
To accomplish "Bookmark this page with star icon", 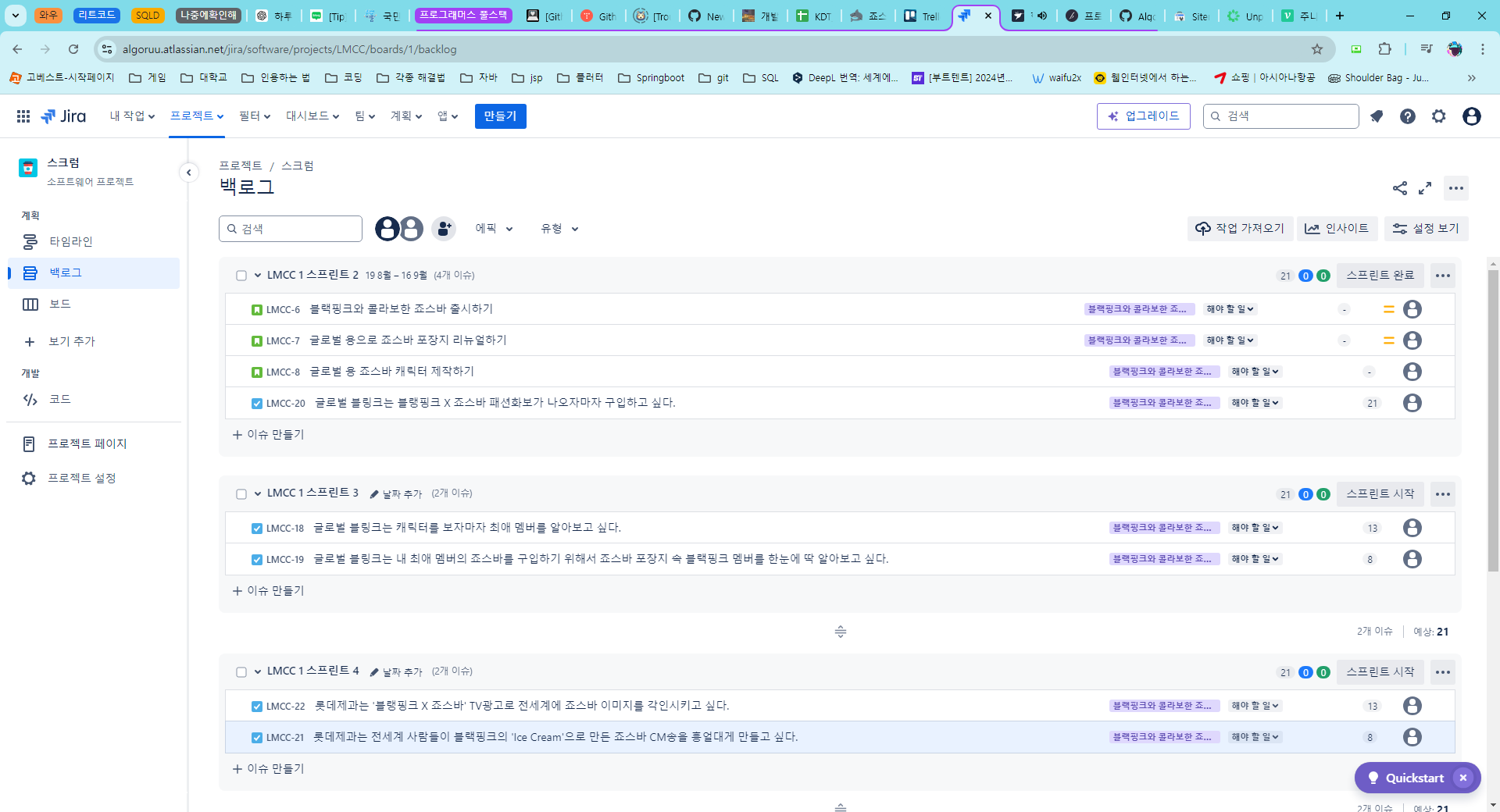I will [1317, 49].
